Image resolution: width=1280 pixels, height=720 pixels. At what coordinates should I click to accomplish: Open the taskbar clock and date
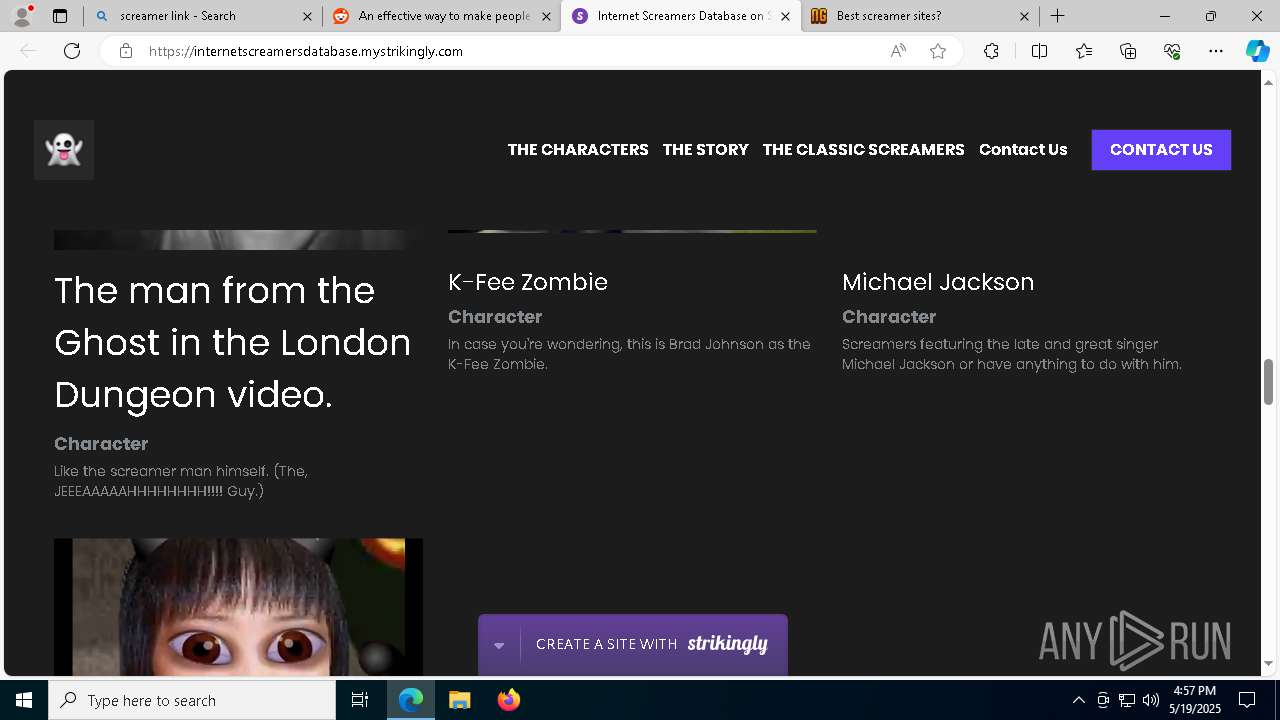pos(1195,700)
